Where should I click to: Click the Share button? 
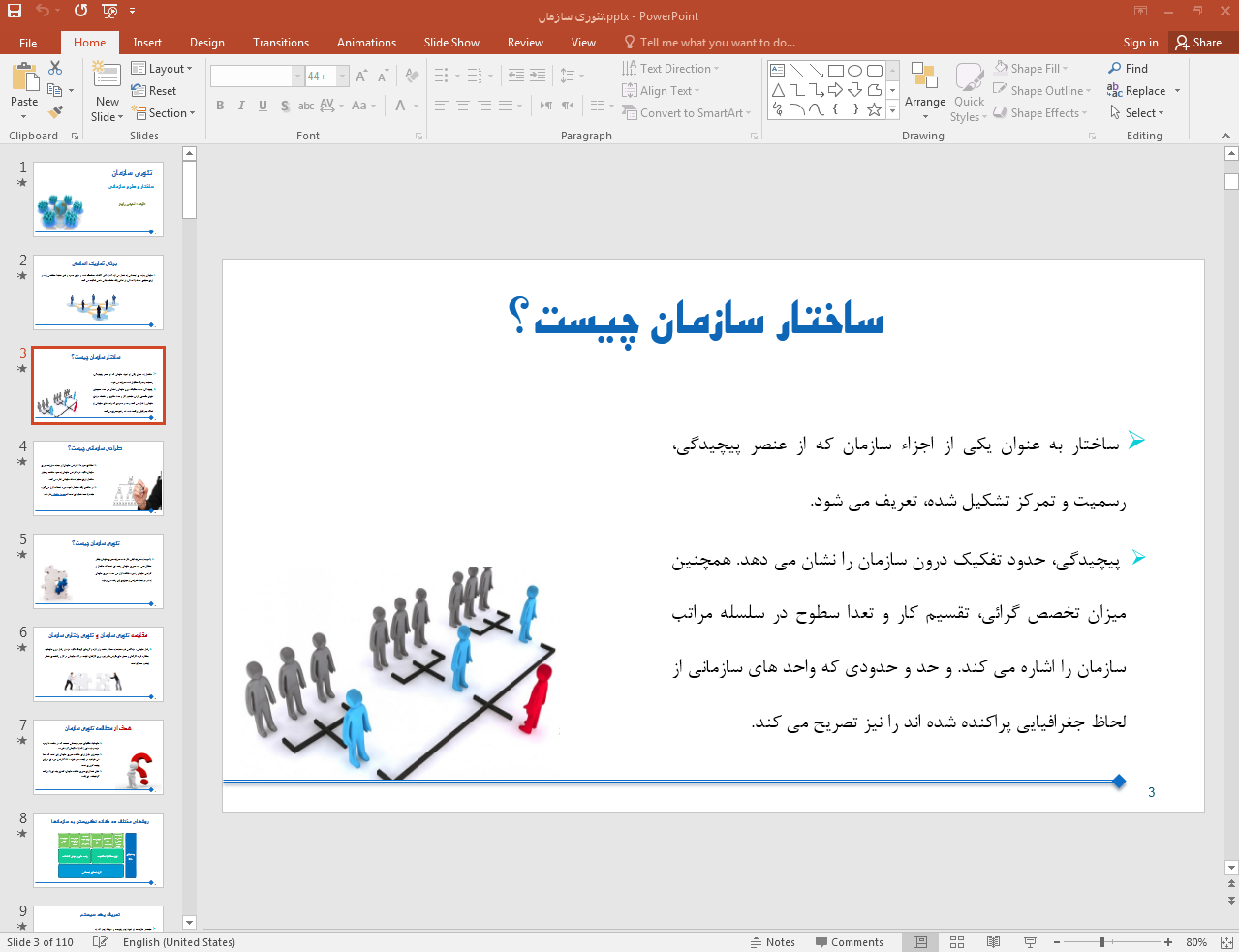point(1198,43)
